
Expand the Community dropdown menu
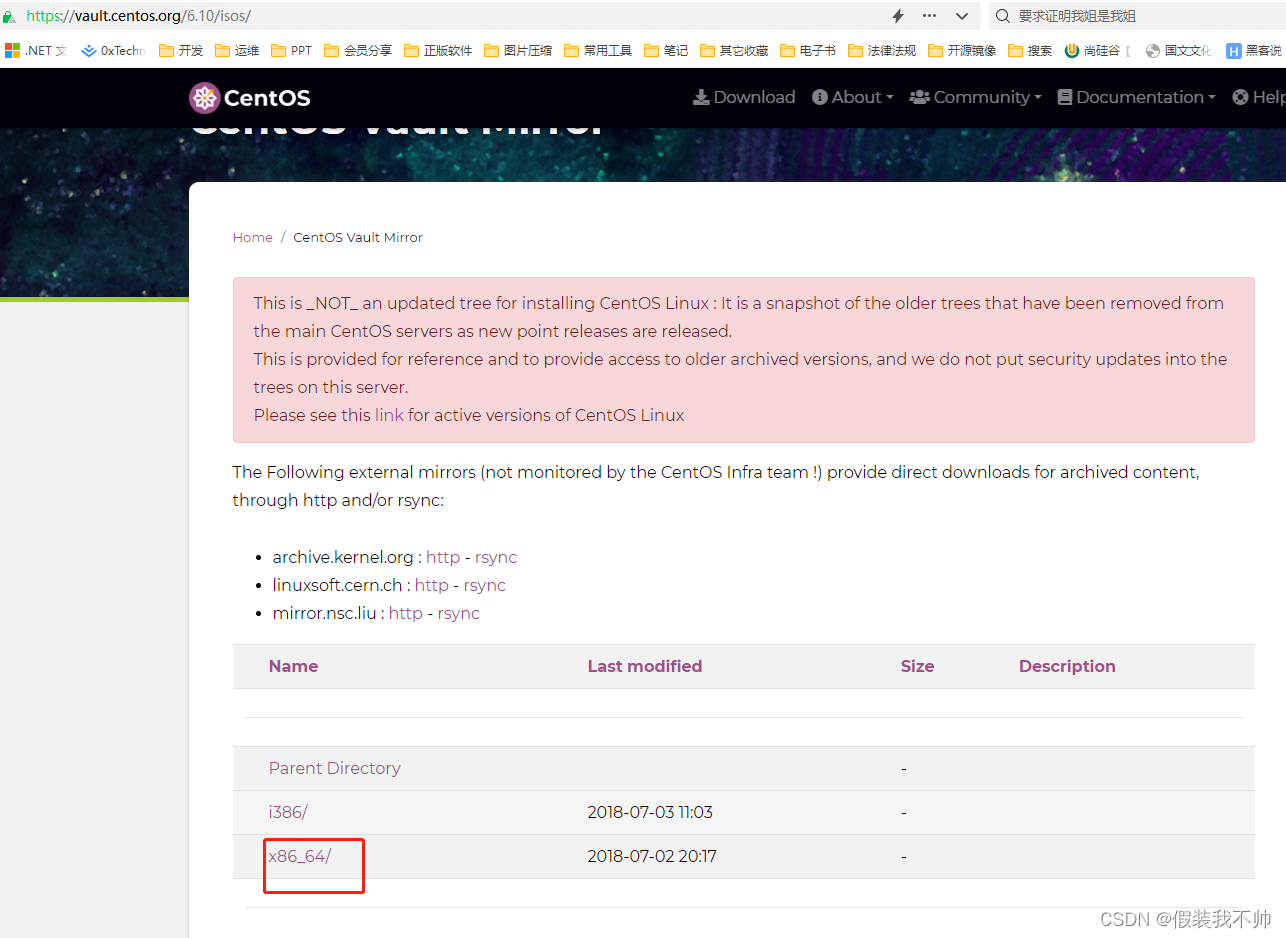(x=975, y=97)
